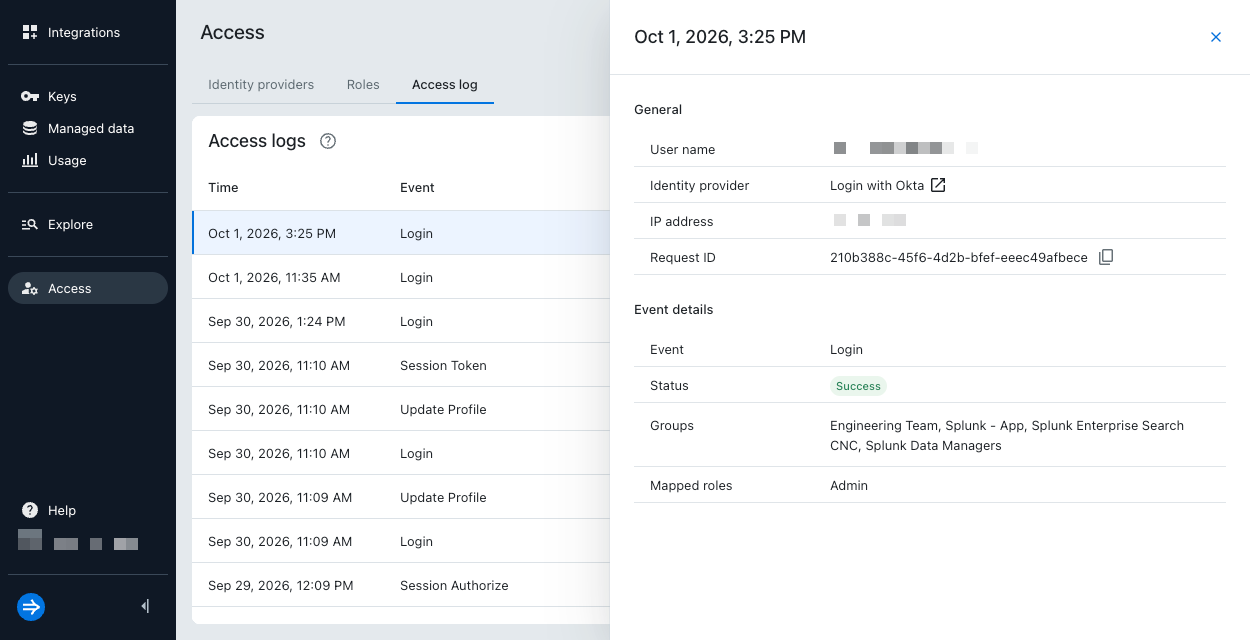1250x640 pixels.
Task: Click the Explore search icon
Action: tap(30, 224)
